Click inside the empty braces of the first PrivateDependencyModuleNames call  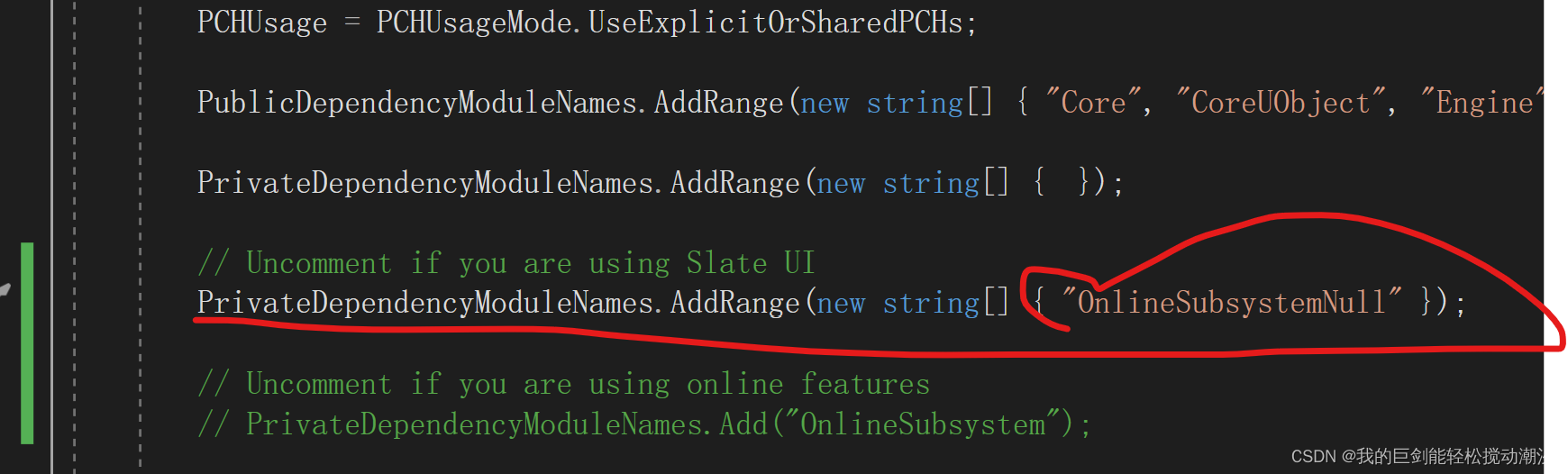(x=1059, y=183)
